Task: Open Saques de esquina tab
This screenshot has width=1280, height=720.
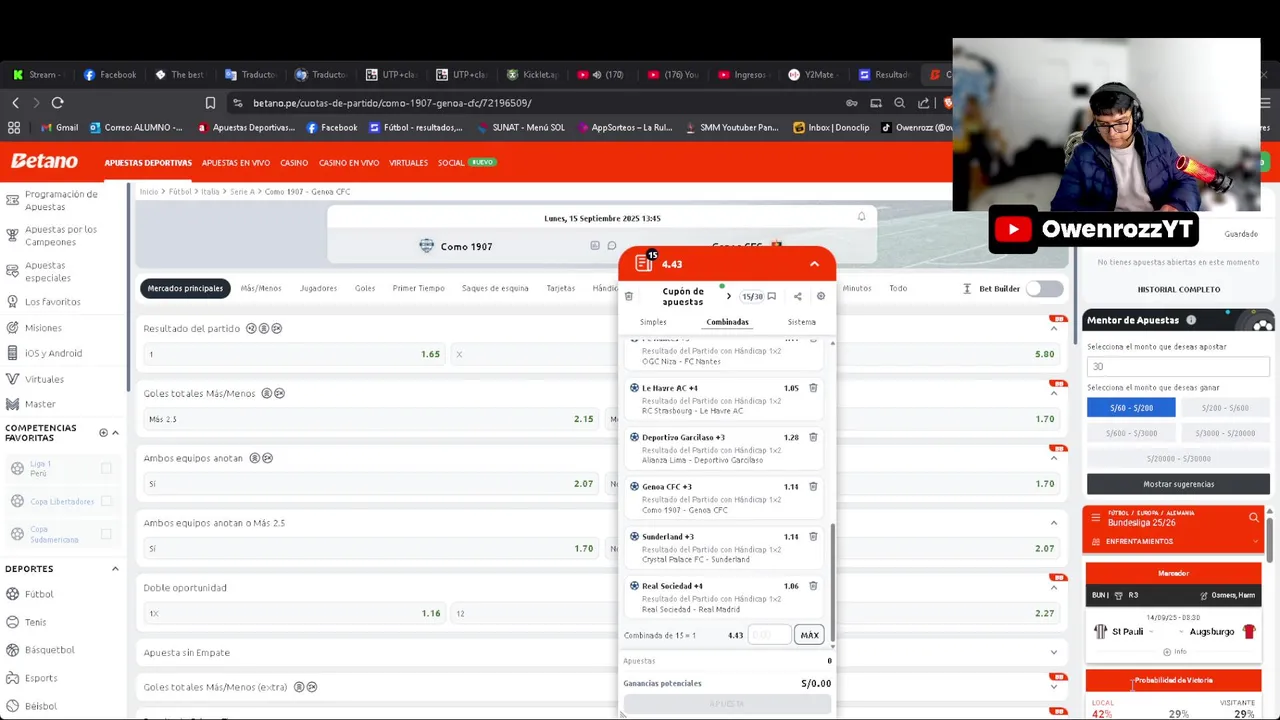Action: click(x=495, y=288)
